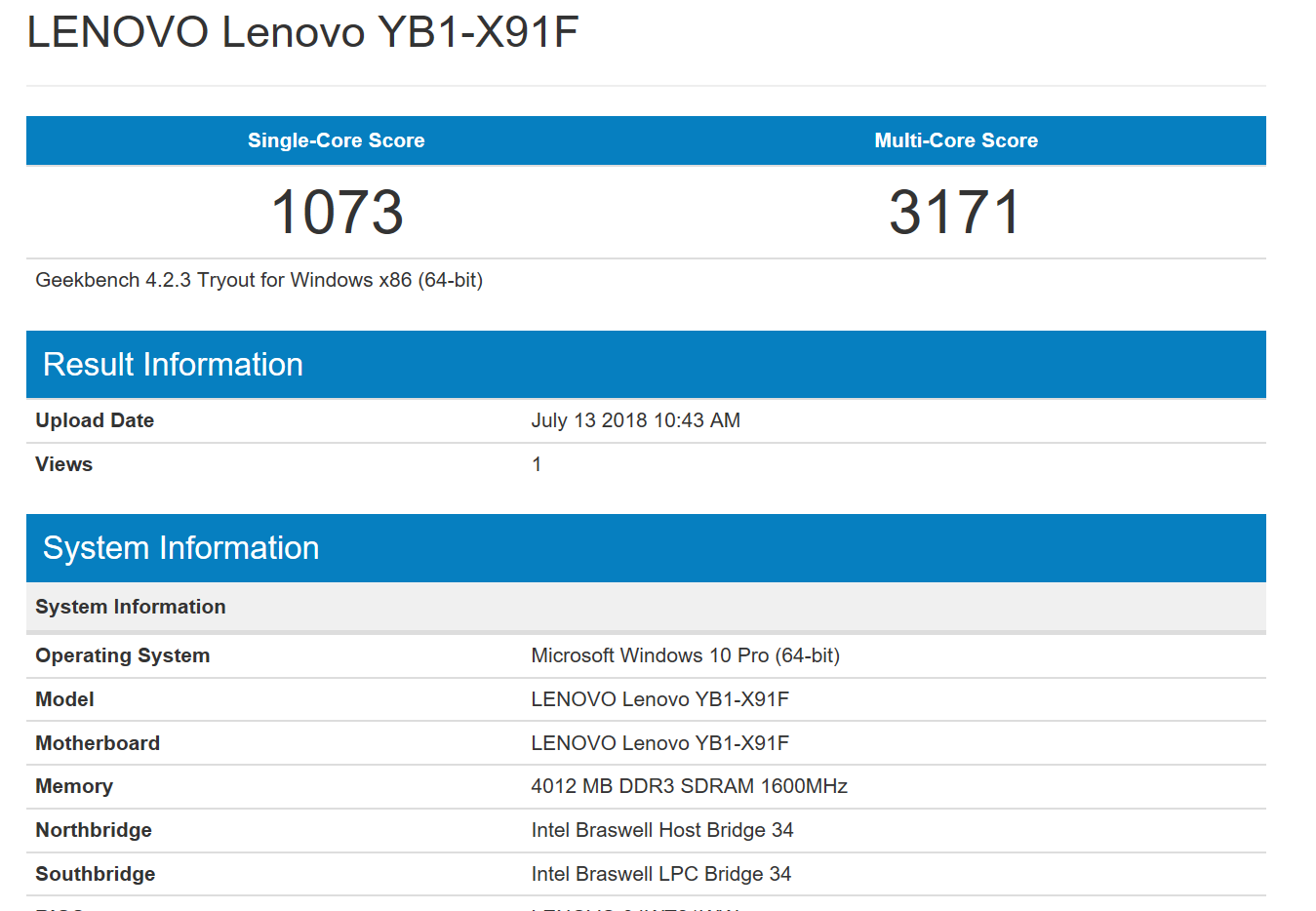Click the Views count value 1
1316x911 pixels.
537,464
